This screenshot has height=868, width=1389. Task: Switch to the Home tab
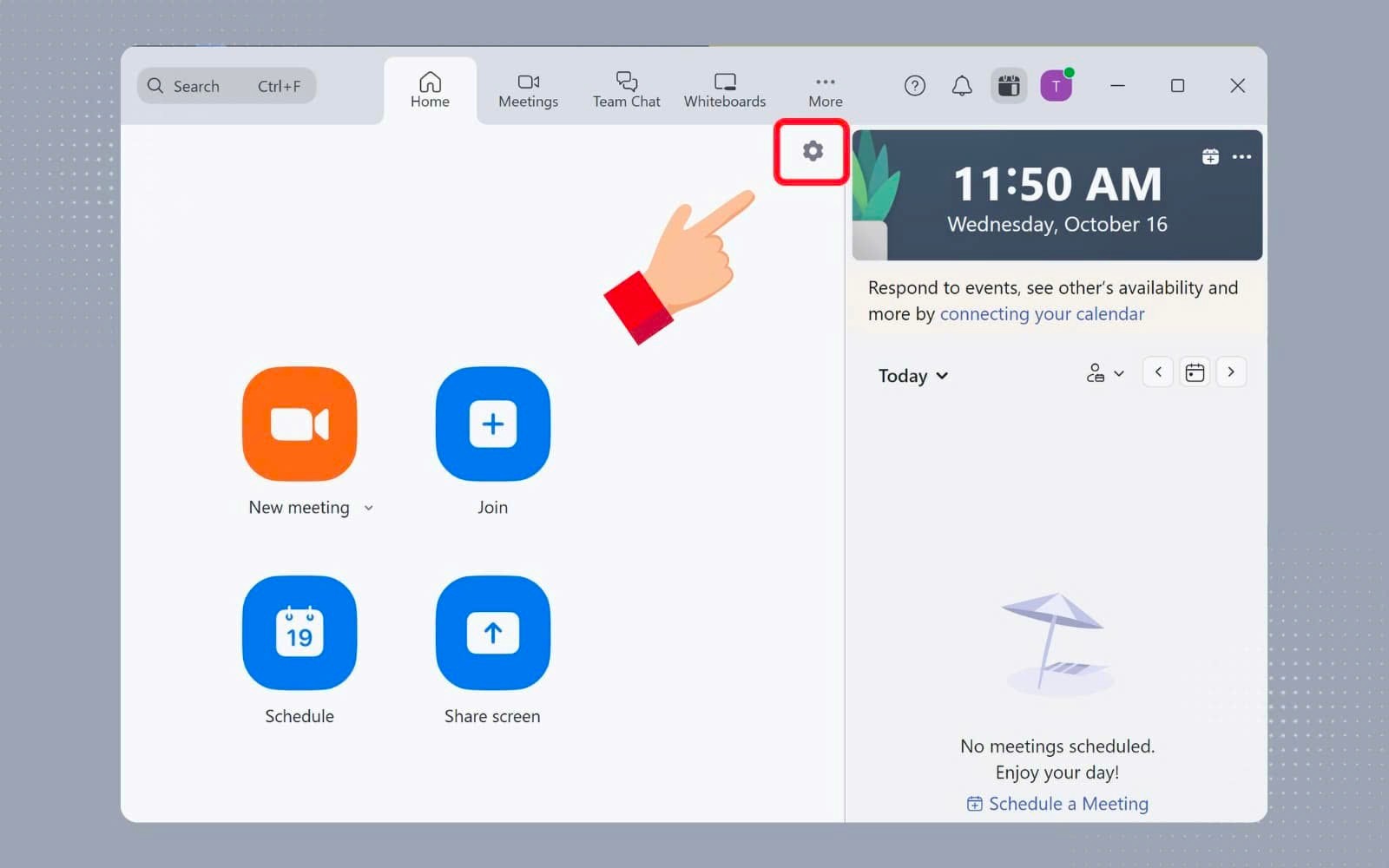coord(430,90)
